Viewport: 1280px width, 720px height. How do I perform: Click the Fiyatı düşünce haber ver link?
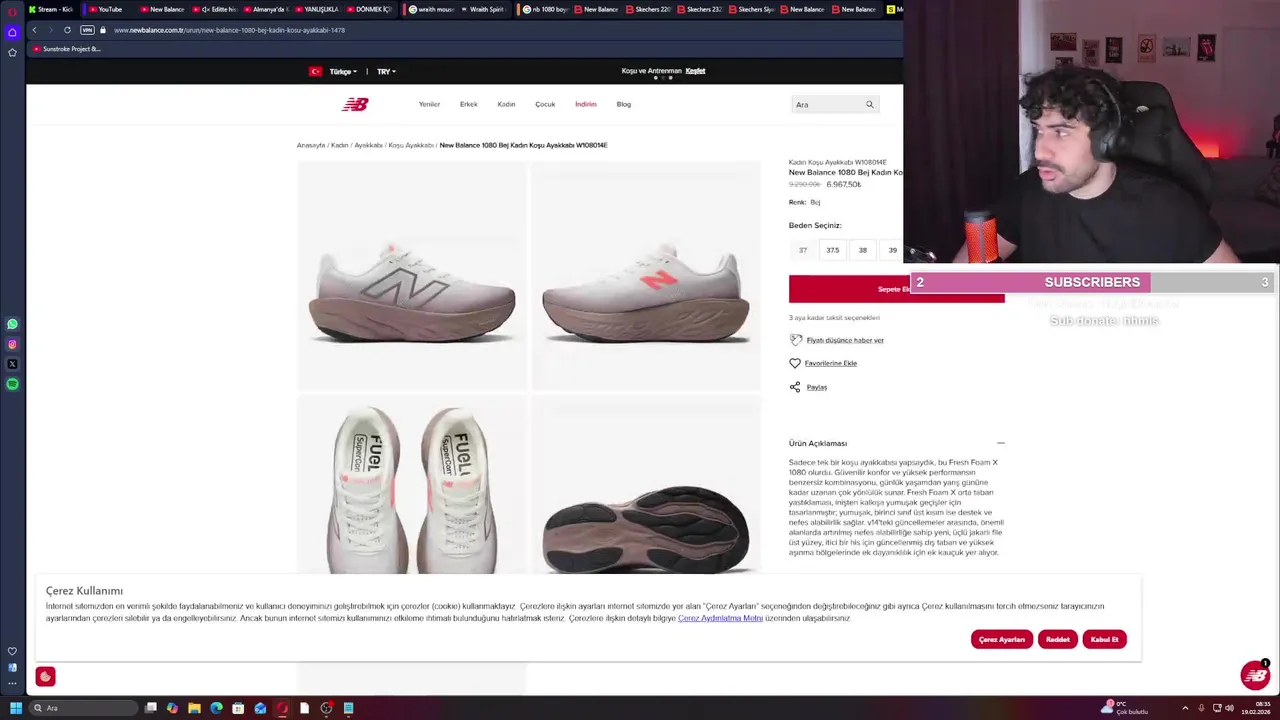(845, 340)
